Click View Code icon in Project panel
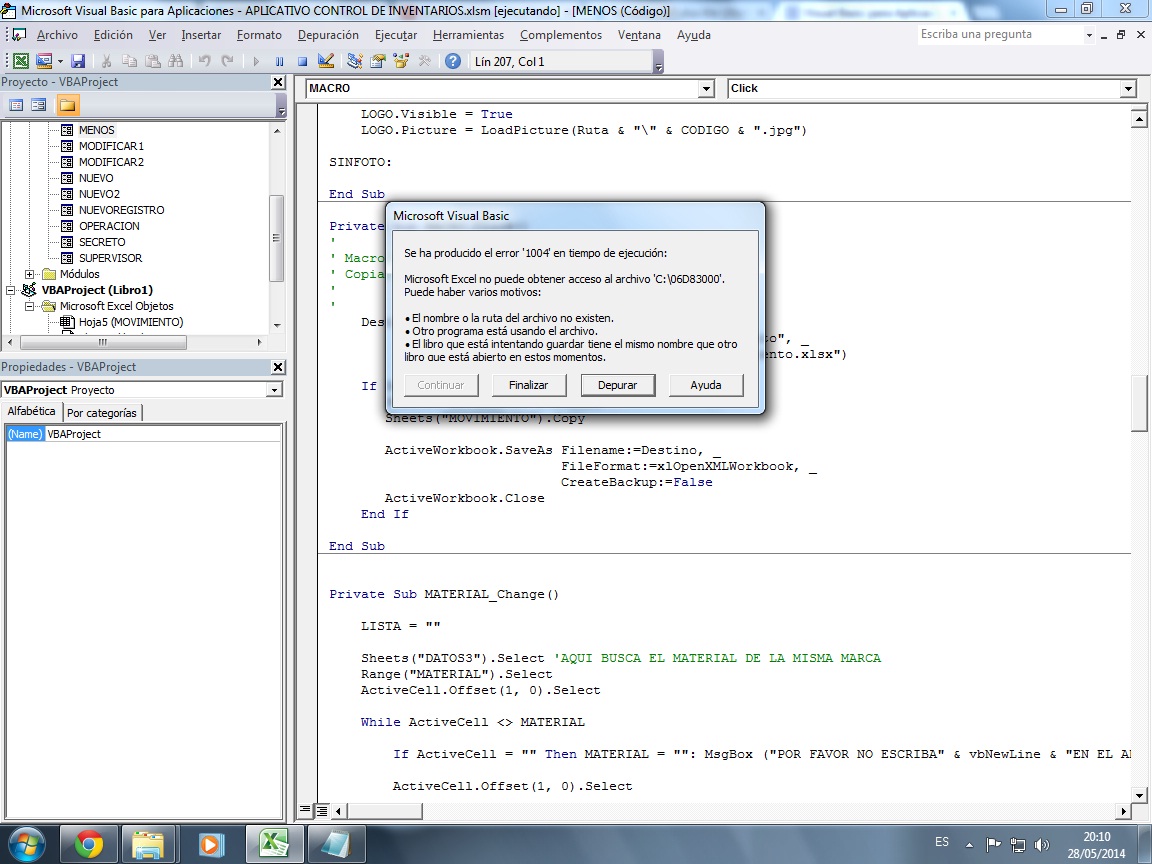Viewport: 1152px width, 864px height. pos(16,105)
